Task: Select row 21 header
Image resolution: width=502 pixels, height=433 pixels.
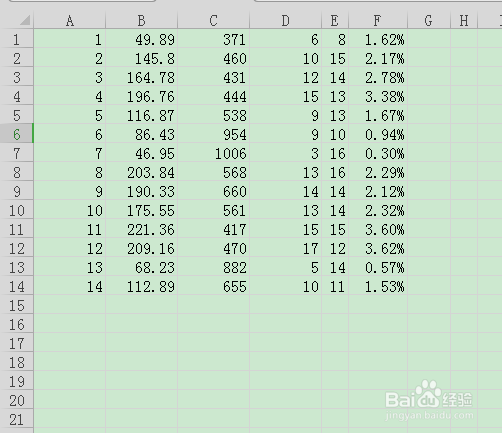Action: [17, 419]
